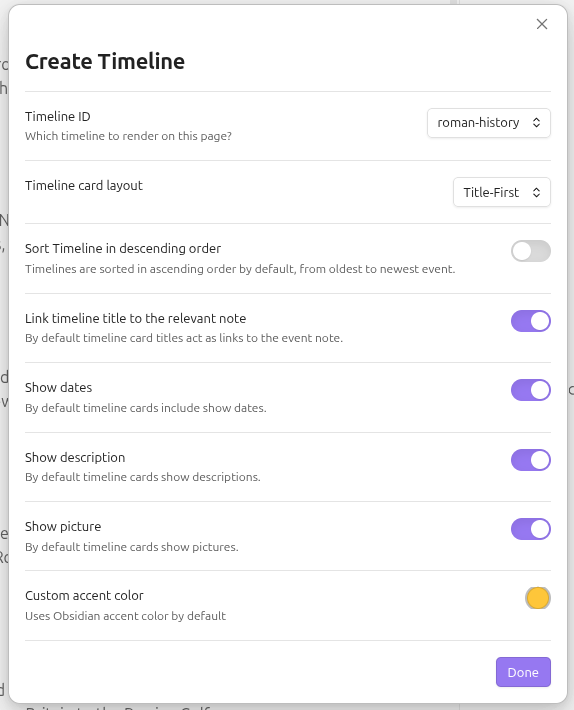Open the Custom accent color picker
The height and width of the screenshot is (710, 574).
(538, 598)
